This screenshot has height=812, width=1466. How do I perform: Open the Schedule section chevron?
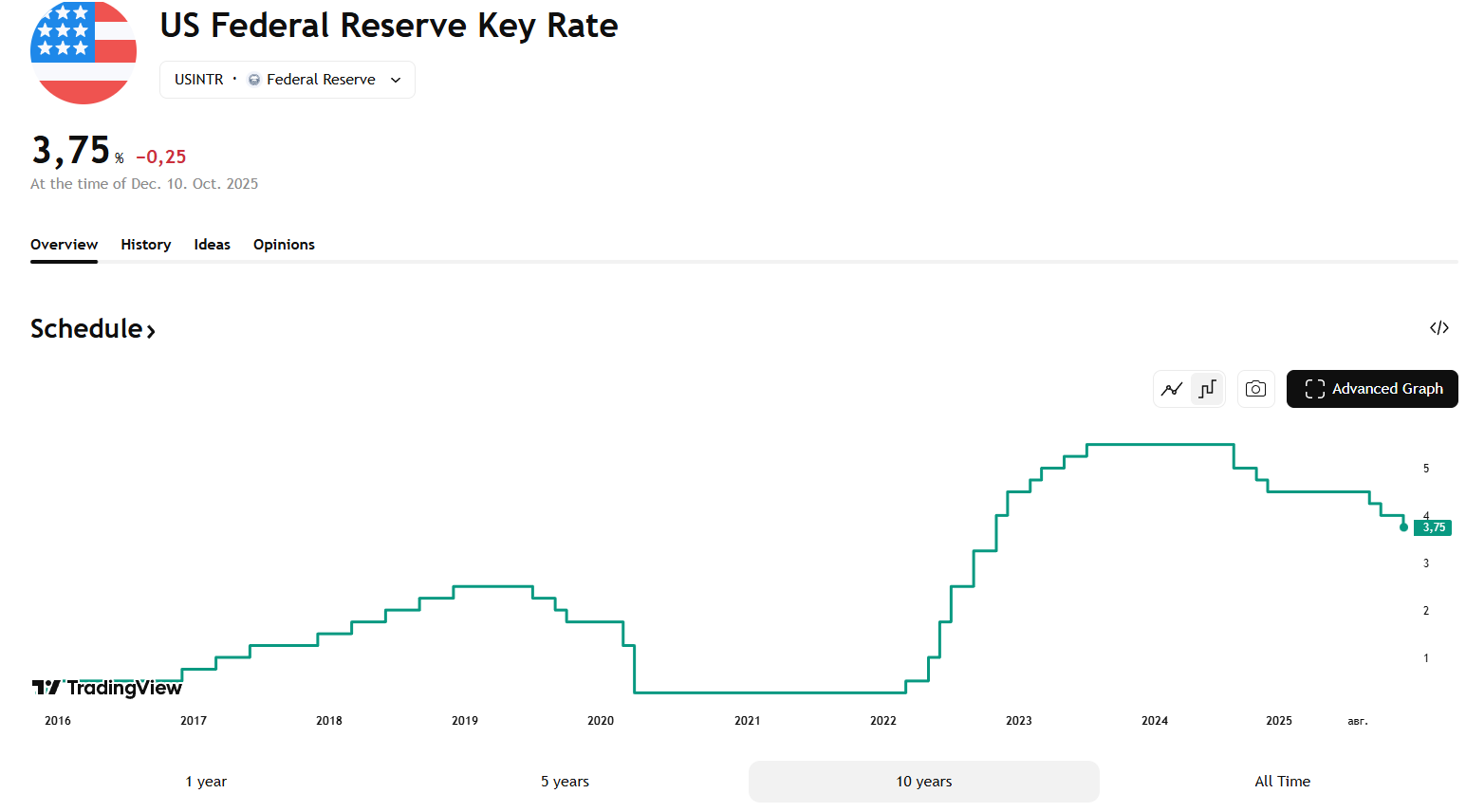point(151,330)
